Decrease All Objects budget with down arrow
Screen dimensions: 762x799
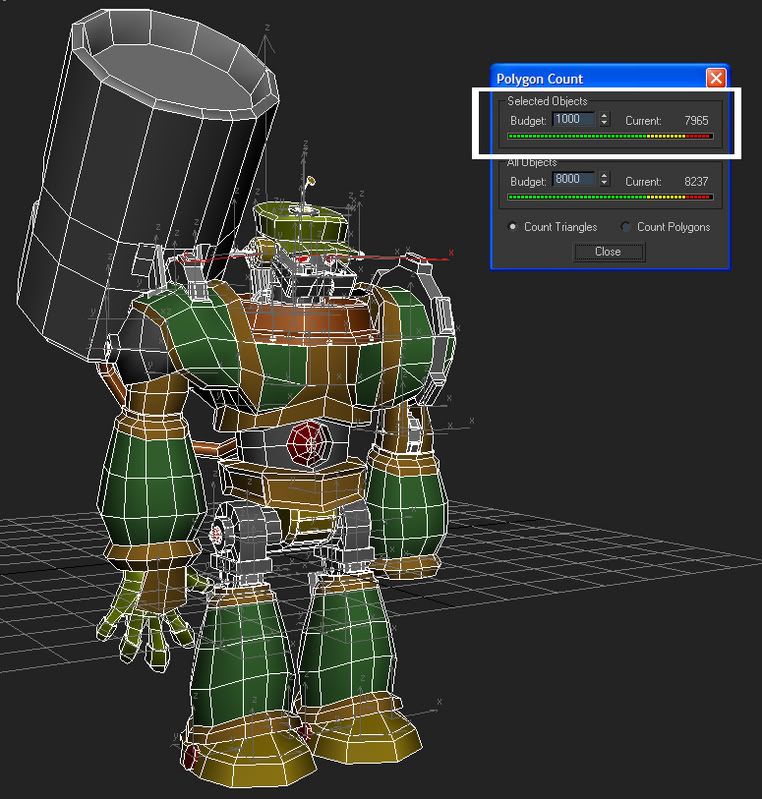click(604, 185)
